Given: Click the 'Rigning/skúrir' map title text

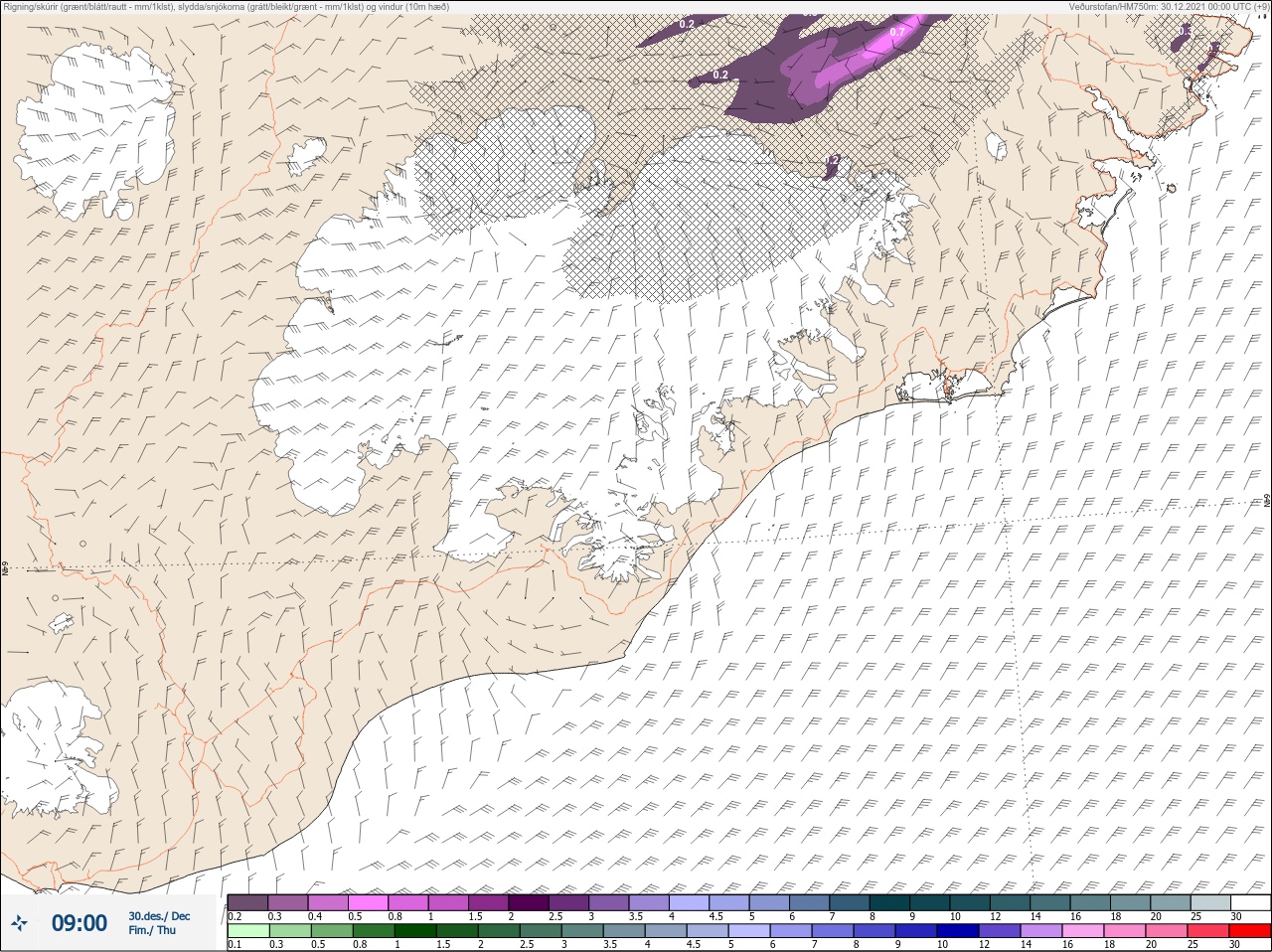Looking at the screenshot, I should coord(29,6).
